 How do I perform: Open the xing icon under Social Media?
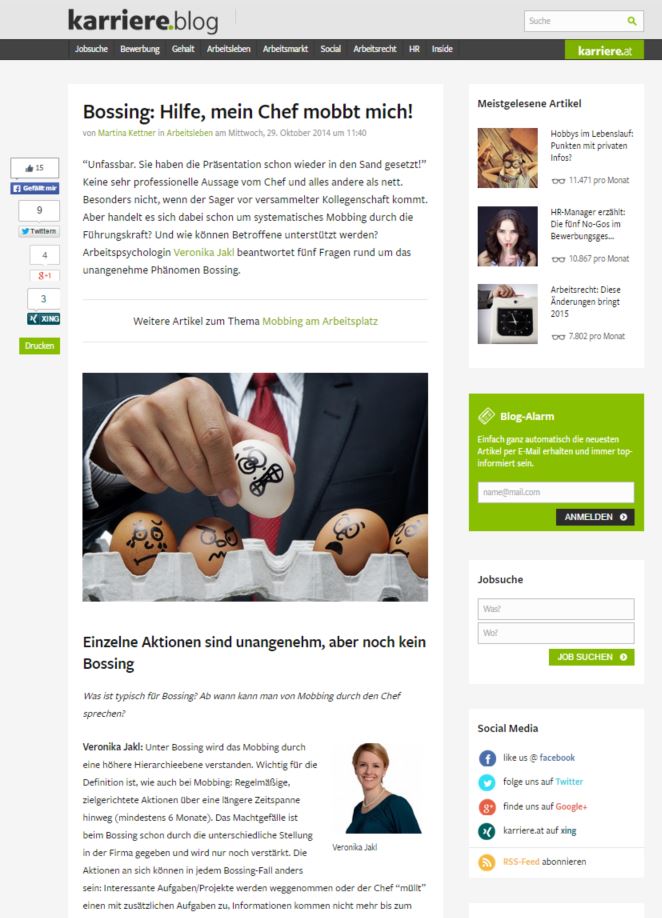point(487,831)
